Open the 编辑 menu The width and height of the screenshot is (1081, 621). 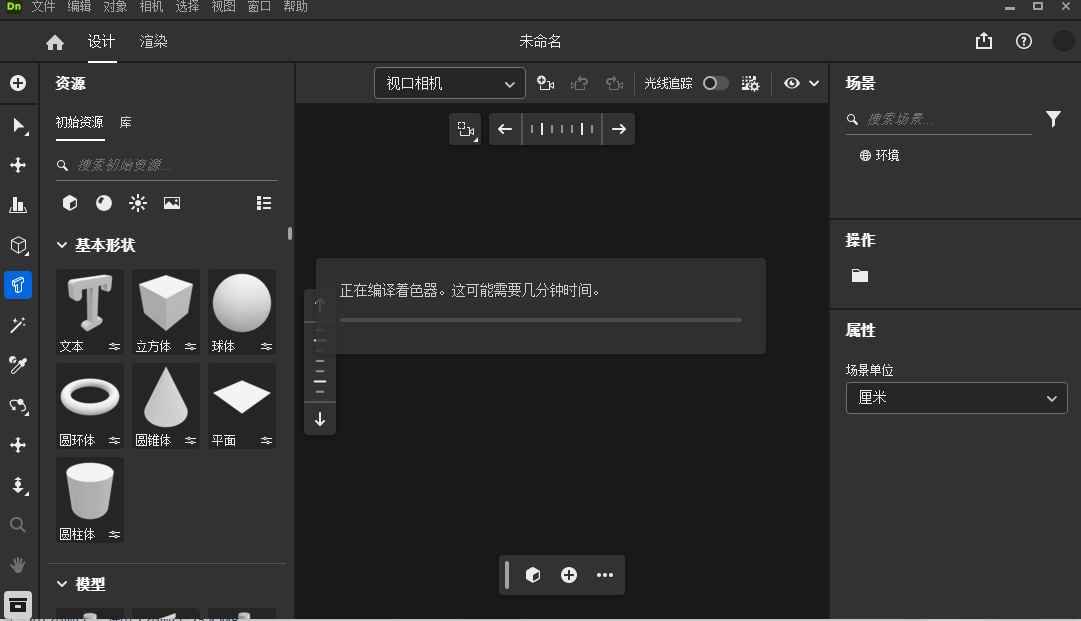[79, 7]
